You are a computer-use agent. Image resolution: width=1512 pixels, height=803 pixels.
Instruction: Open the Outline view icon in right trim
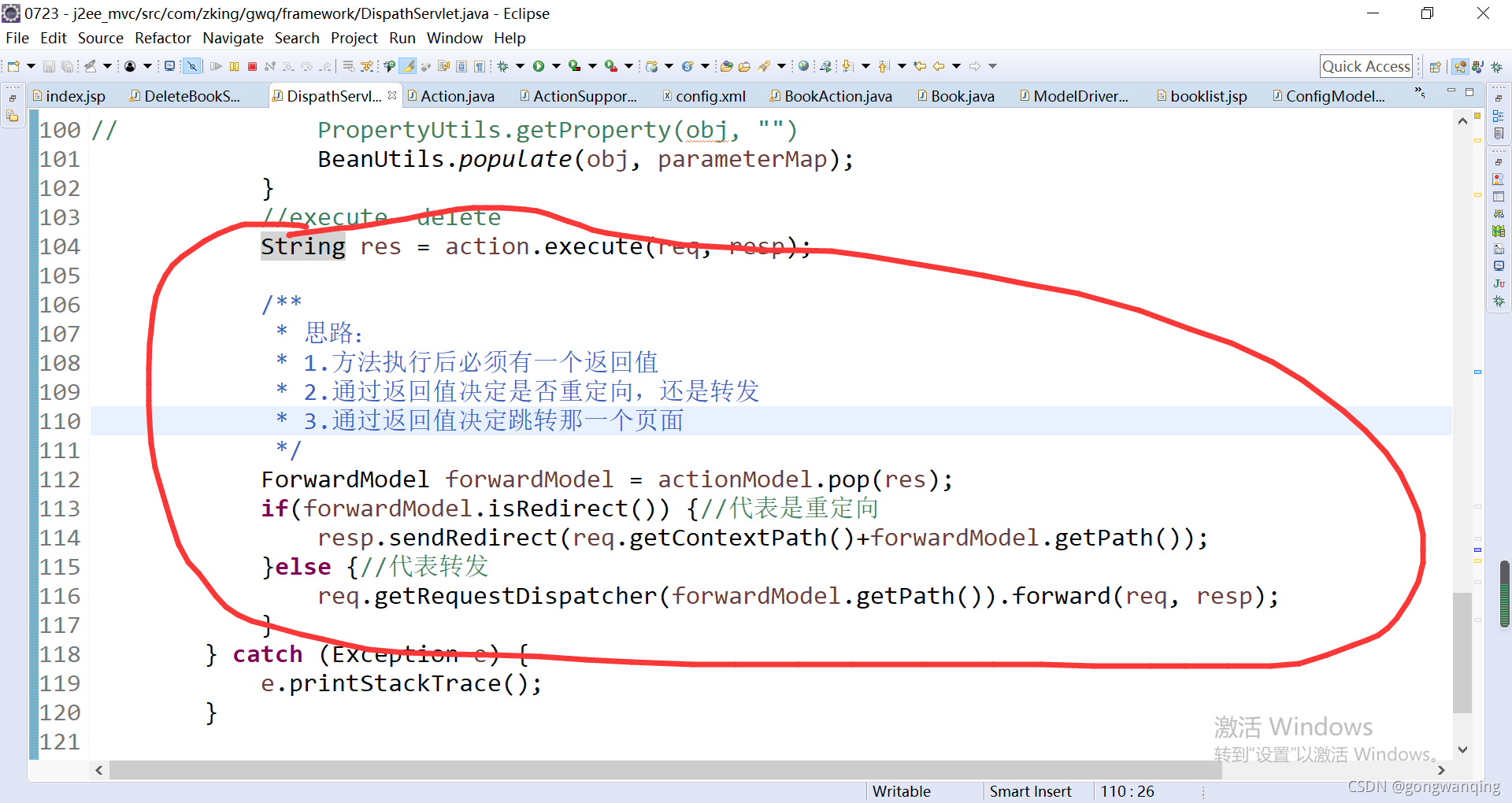(1499, 116)
